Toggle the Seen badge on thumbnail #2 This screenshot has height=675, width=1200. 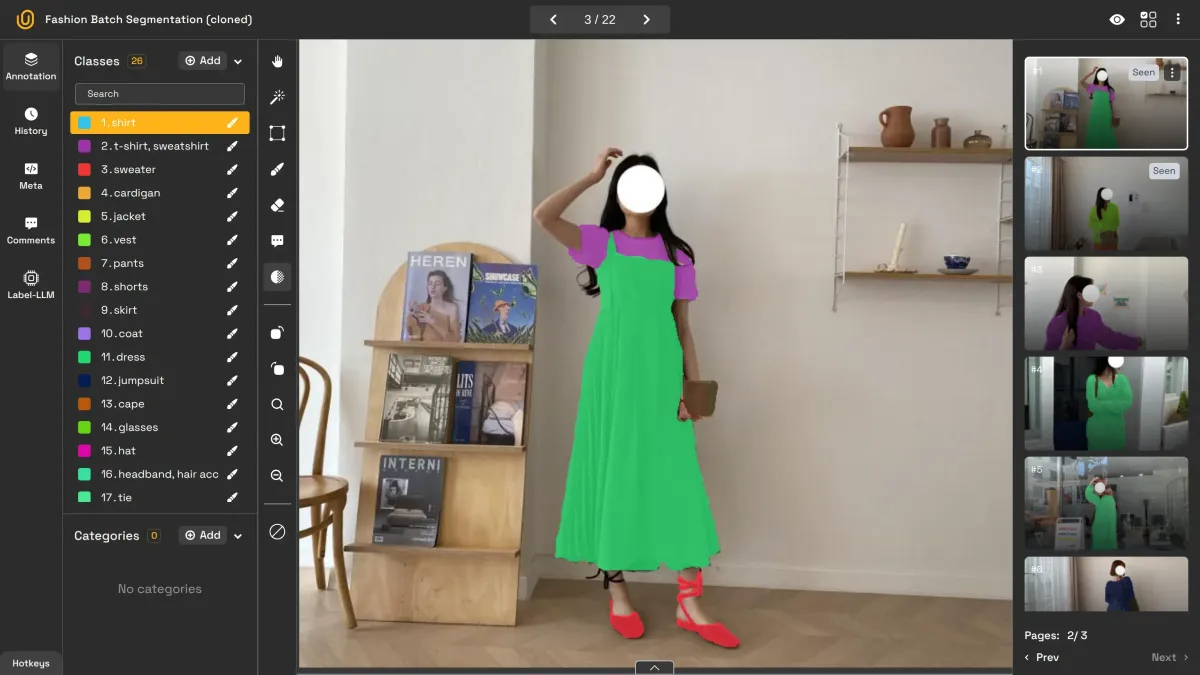(x=1163, y=170)
